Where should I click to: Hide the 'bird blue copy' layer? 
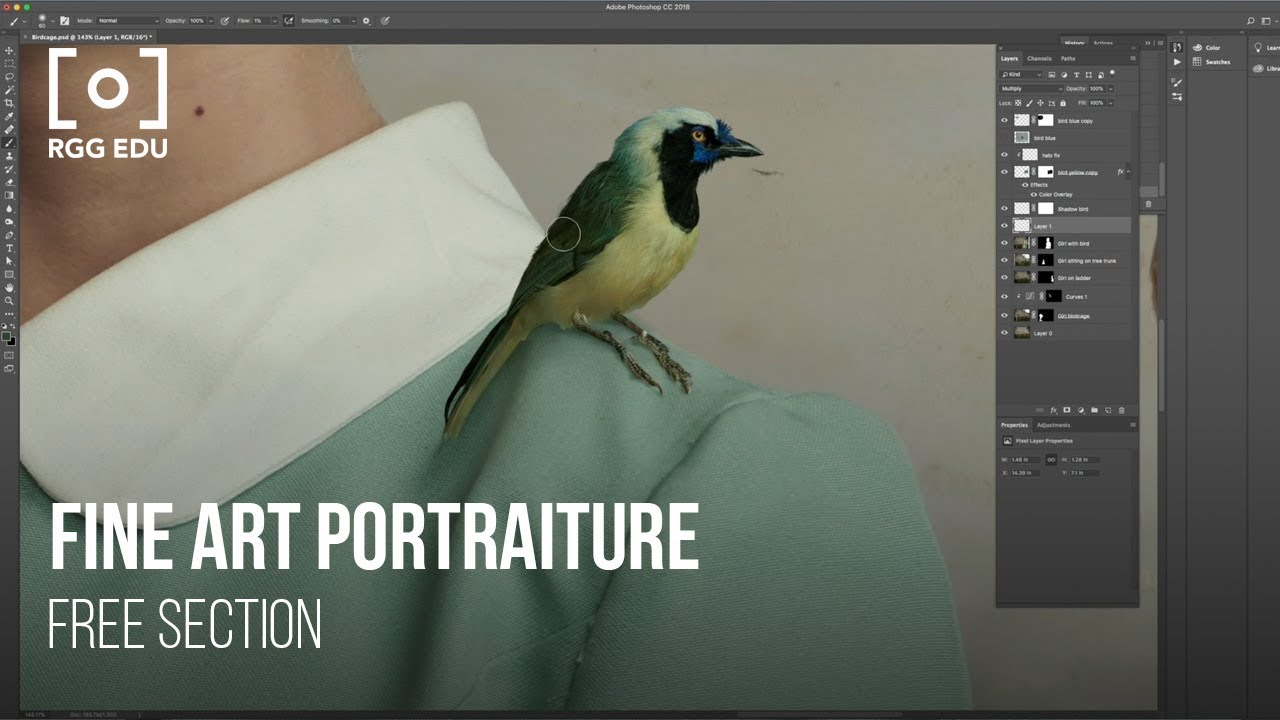pos(1005,120)
